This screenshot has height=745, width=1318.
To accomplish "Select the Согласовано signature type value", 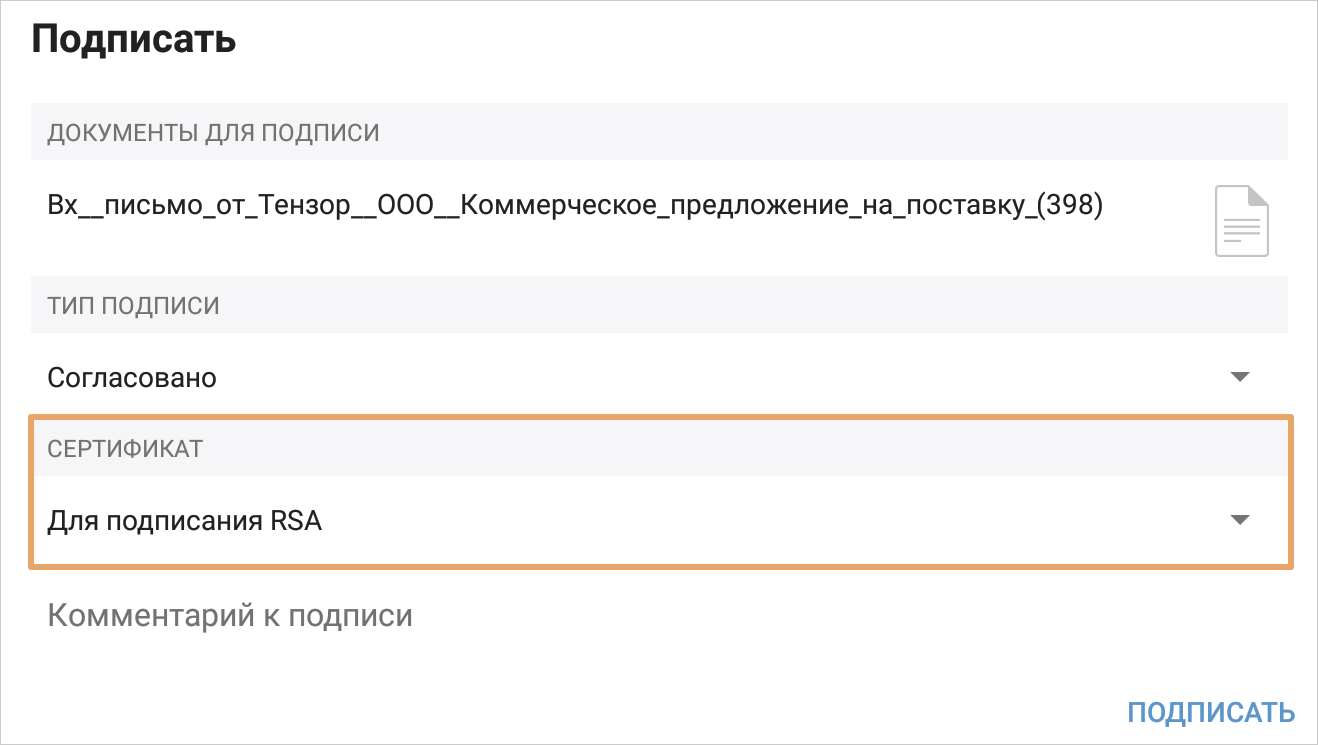I will click(132, 378).
